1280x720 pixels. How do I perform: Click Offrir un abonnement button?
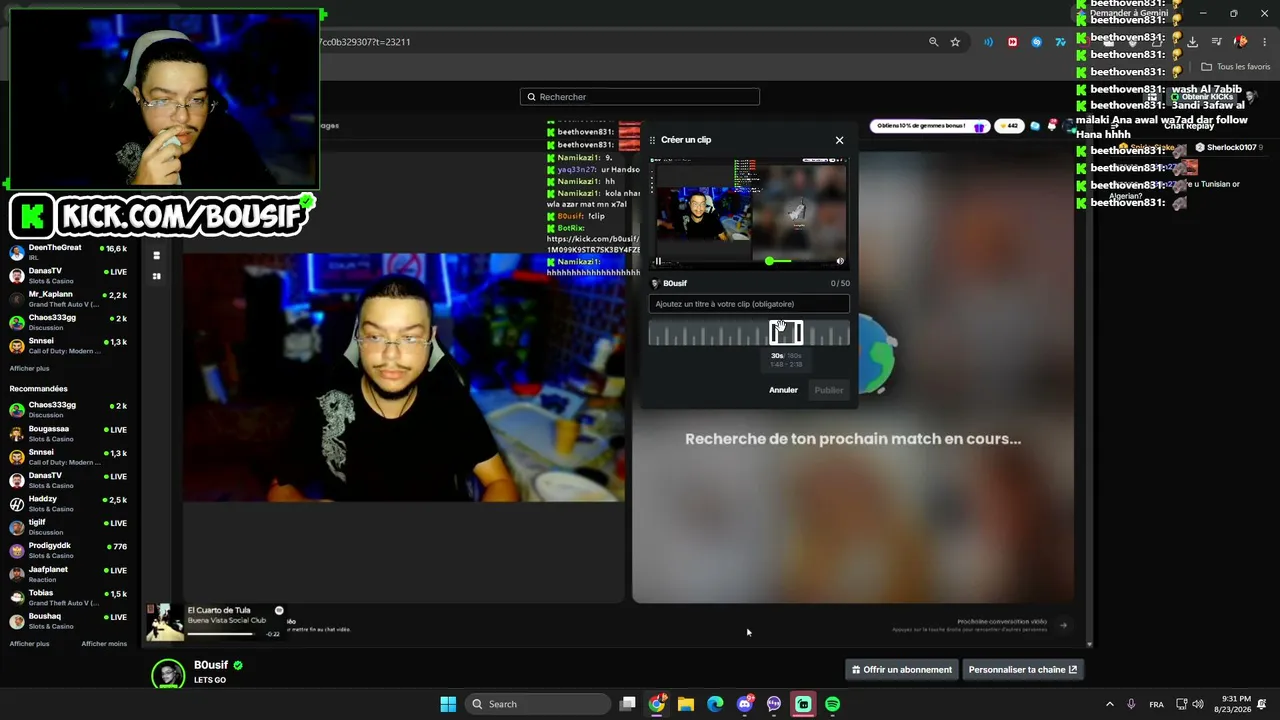tap(902, 670)
